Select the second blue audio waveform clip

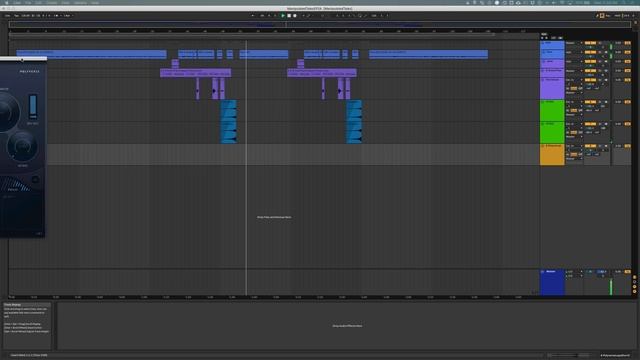pos(354,122)
